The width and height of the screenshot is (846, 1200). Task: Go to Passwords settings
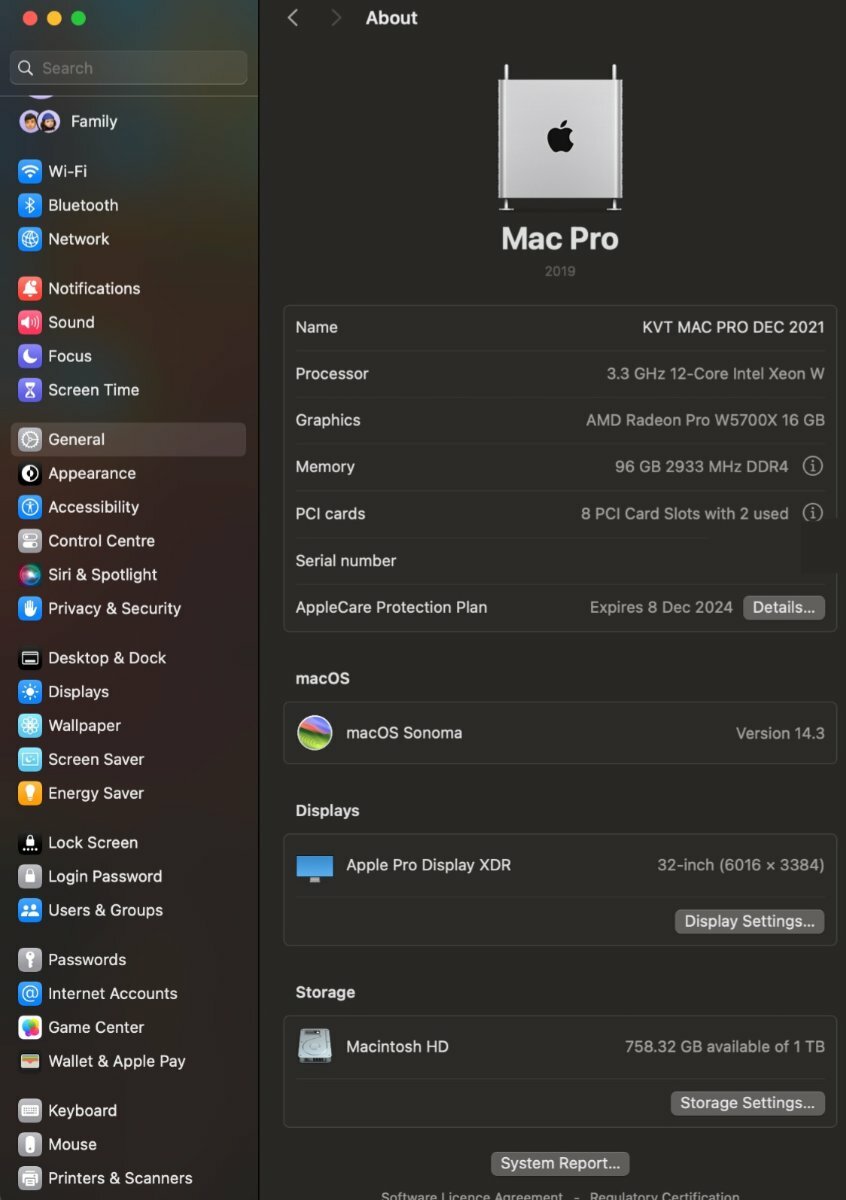pos(128,960)
